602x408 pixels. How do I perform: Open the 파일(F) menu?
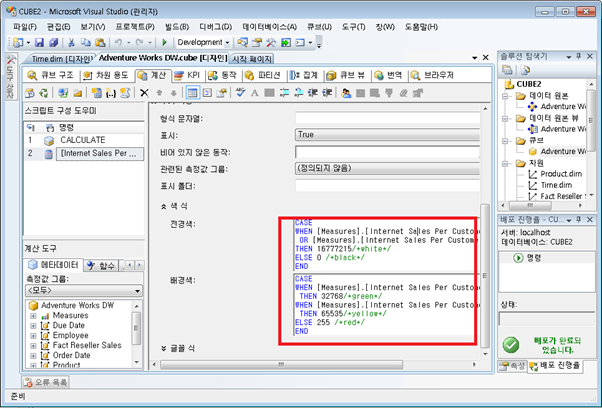point(25,27)
